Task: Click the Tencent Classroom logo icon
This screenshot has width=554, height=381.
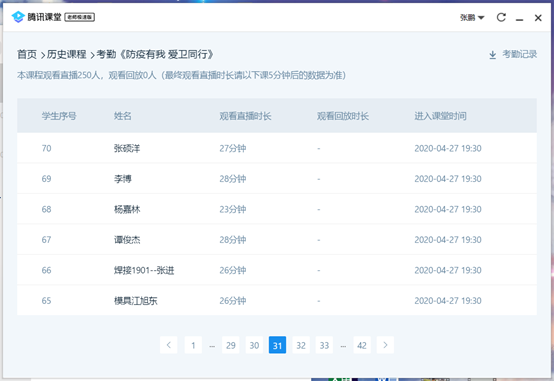Action: (x=18, y=17)
